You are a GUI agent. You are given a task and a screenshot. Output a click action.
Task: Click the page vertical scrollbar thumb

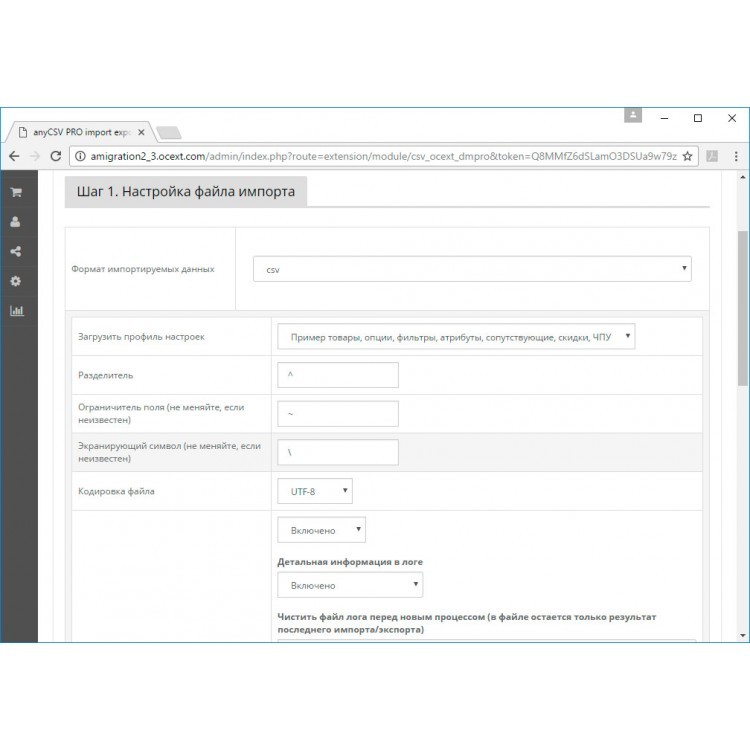tap(742, 308)
